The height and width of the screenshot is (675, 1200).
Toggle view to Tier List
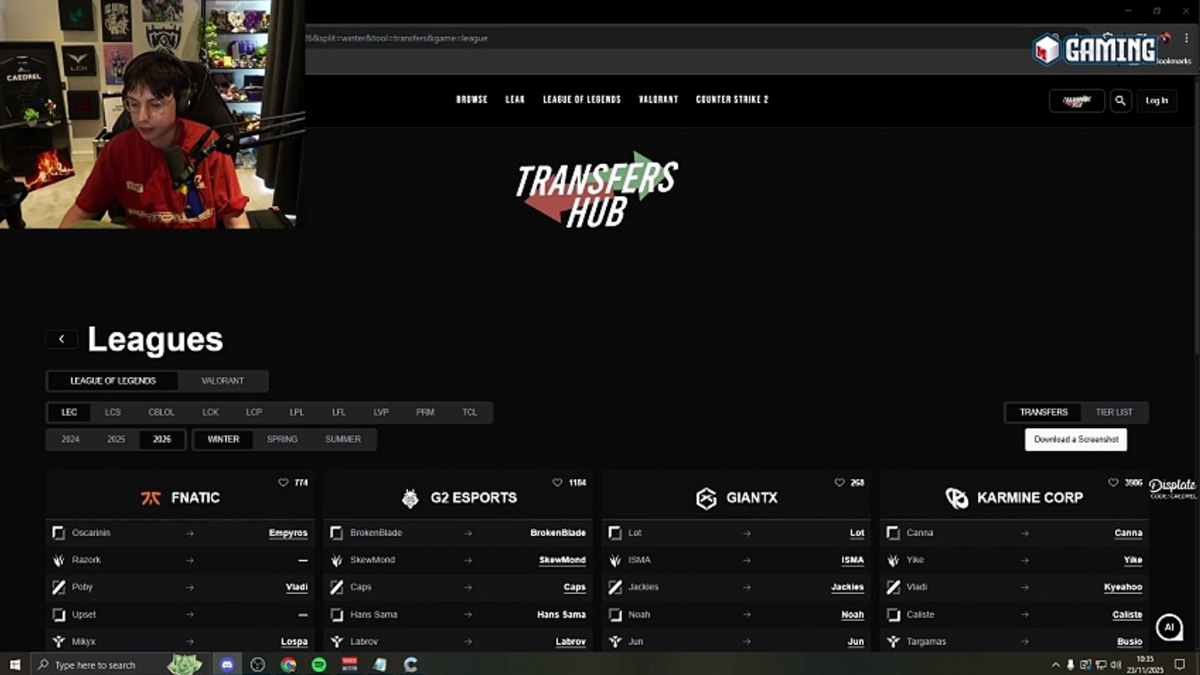coord(1114,412)
